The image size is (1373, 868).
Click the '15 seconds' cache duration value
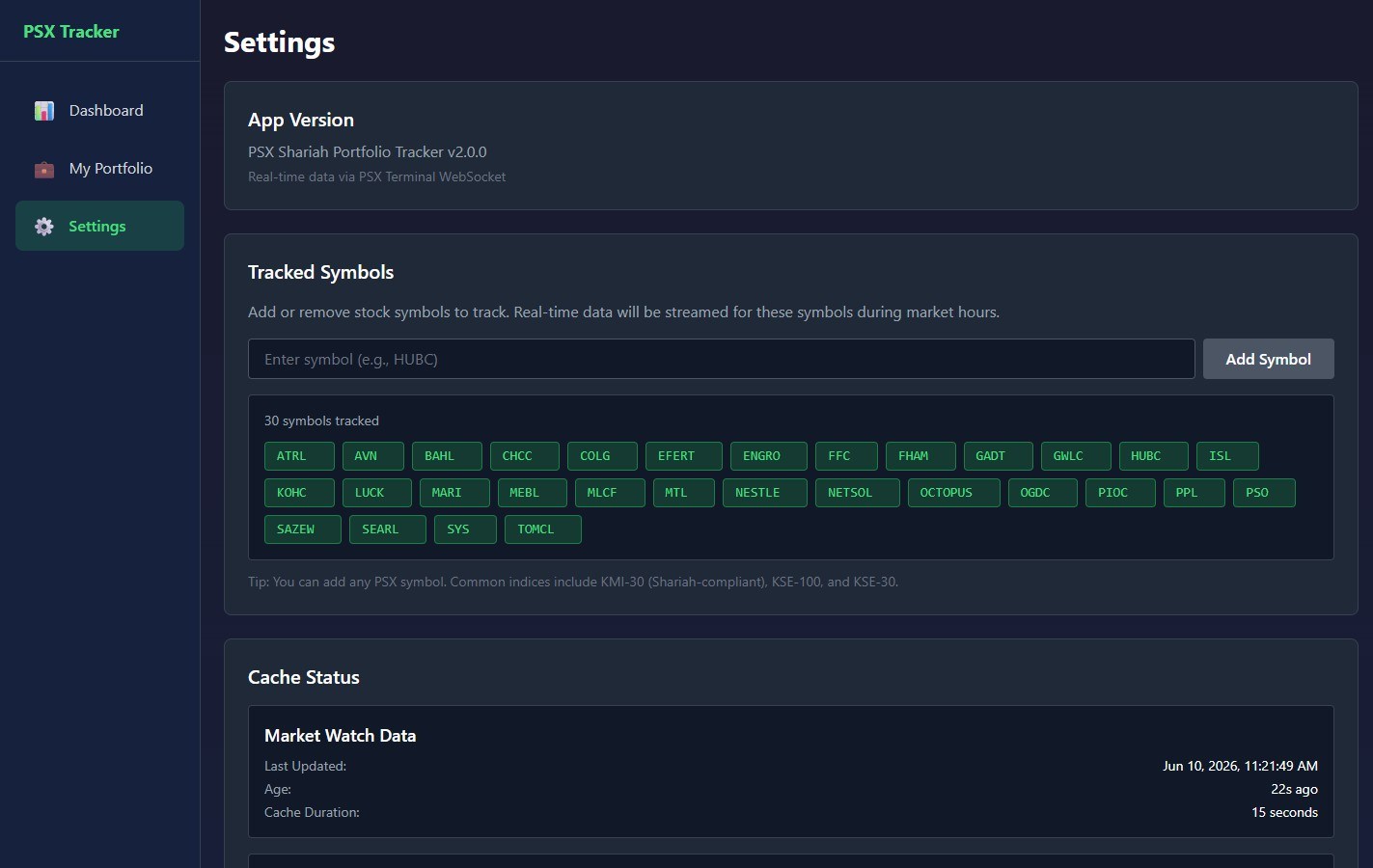coord(1284,812)
